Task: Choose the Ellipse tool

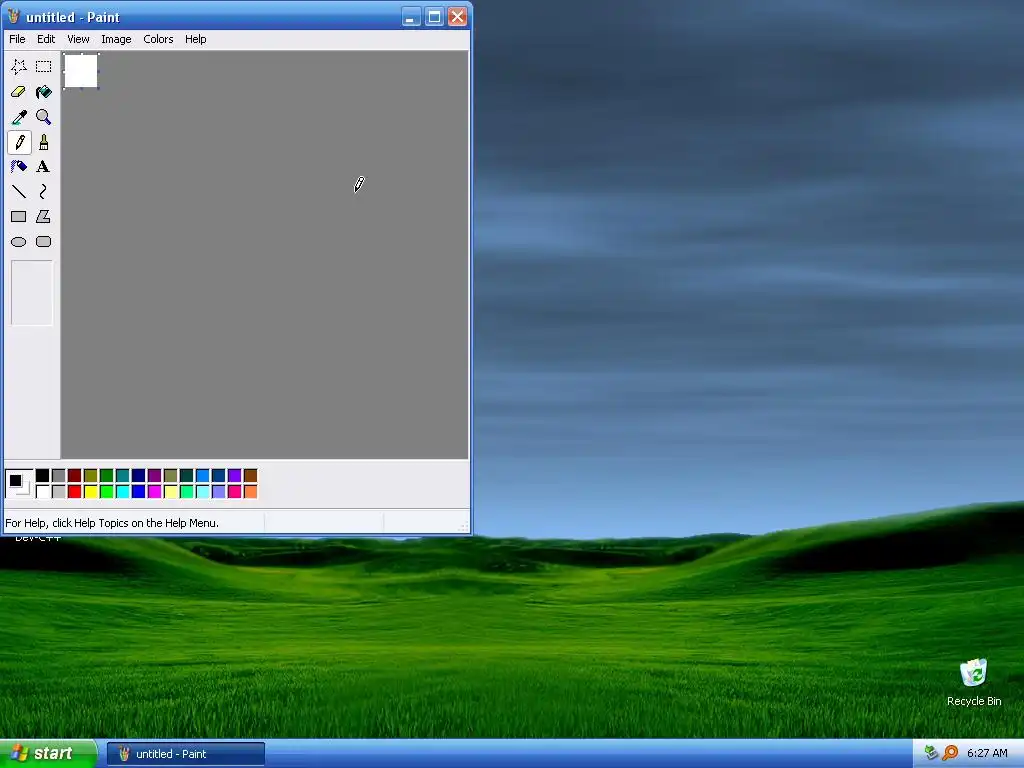Action: [x=19, y=242]
